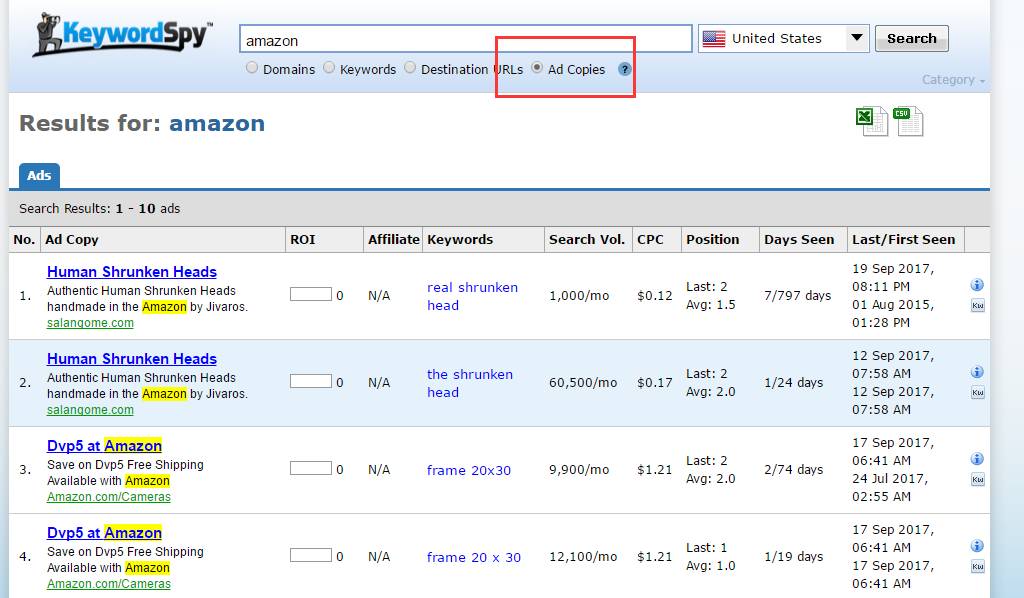1024x598 pixels.
Task: Click KW icon for frame 20 x 30 row
Action: click(x=978, y=567)
